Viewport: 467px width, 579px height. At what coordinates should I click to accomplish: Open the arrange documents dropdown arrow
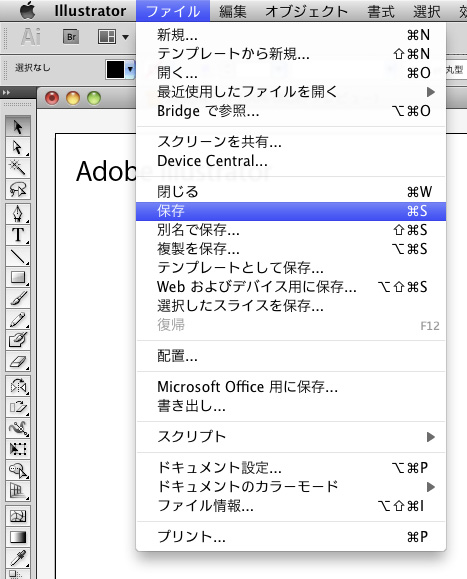[x=125, y=37]
